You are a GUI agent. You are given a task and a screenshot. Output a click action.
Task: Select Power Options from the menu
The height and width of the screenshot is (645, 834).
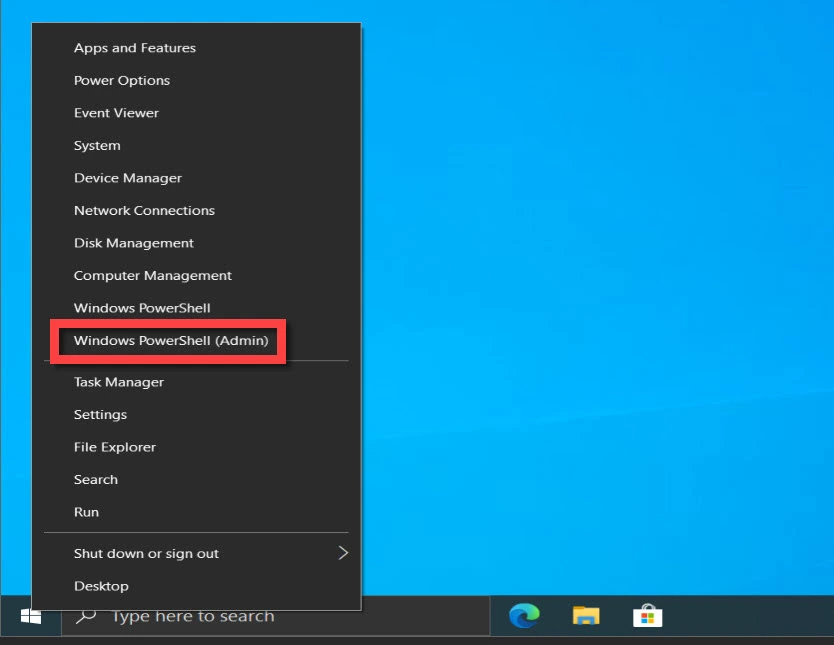point(196,80)
